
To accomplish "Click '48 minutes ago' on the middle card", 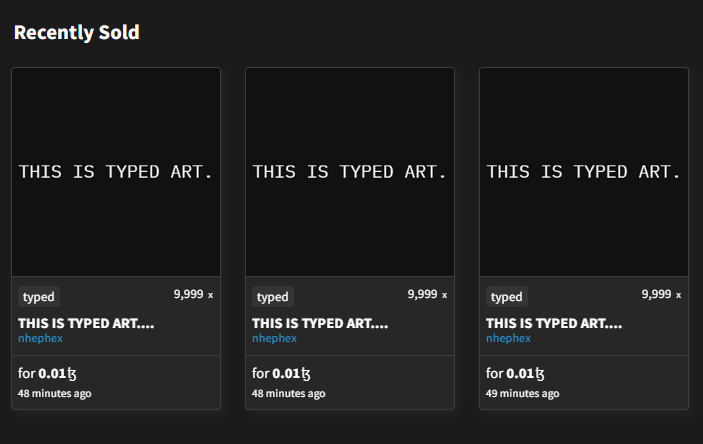I will coord(289,393).
